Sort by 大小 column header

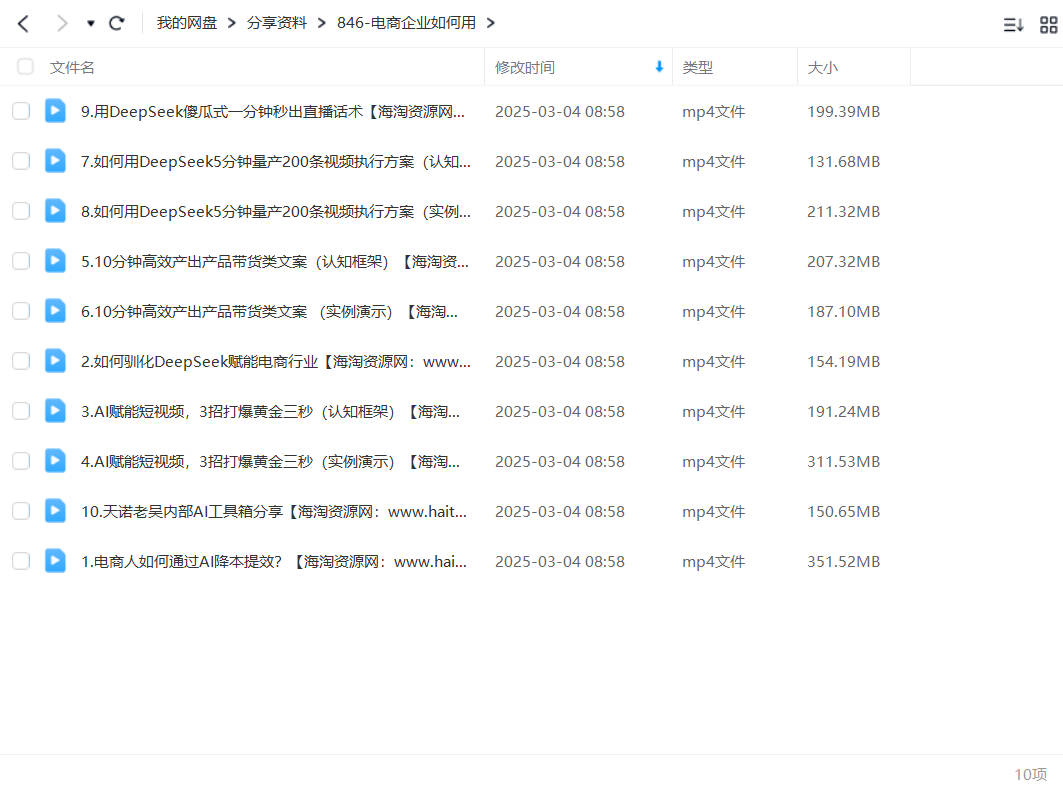coord(822,67)
